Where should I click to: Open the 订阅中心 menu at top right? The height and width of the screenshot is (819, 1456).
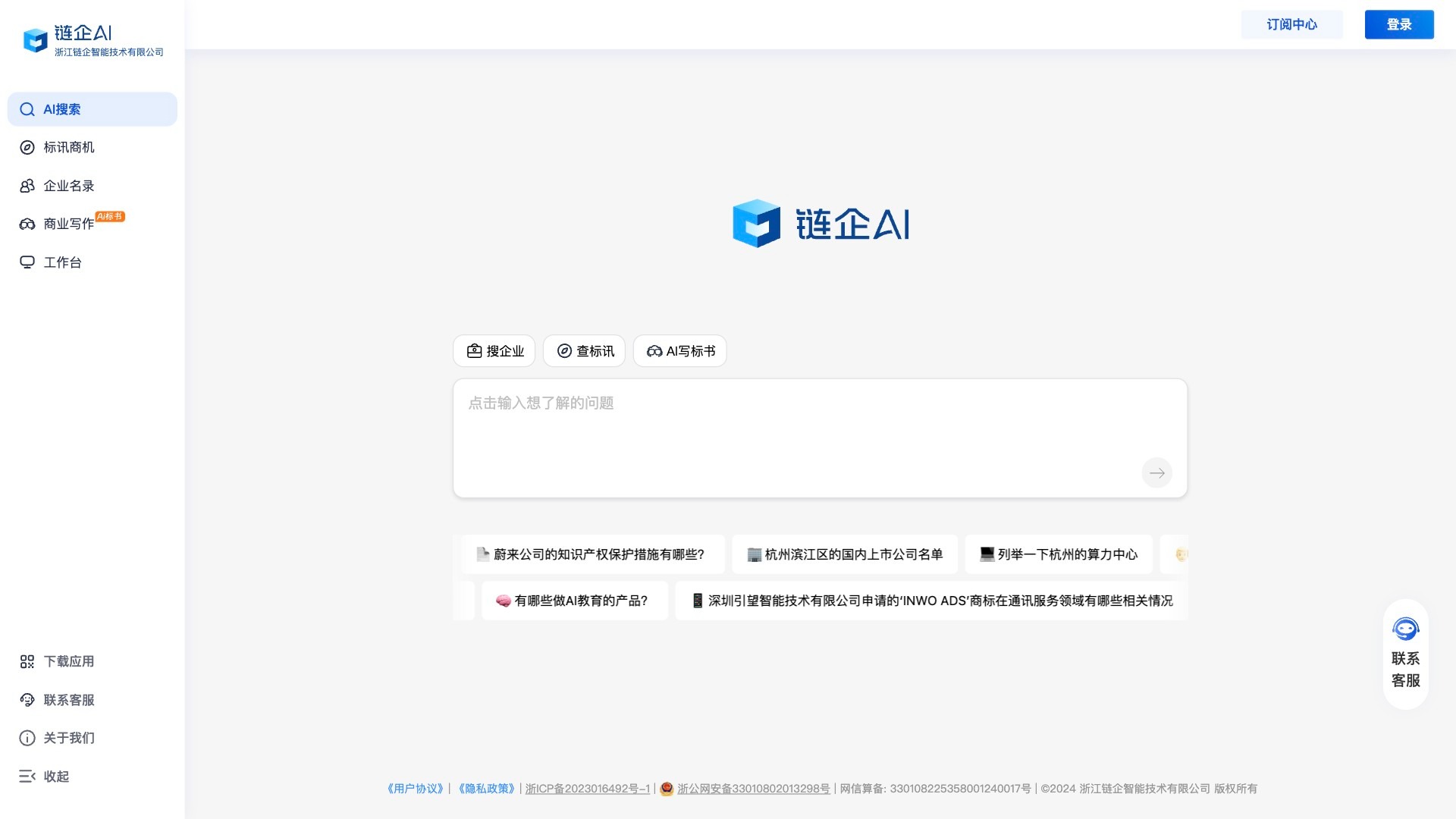point(1291,24)
